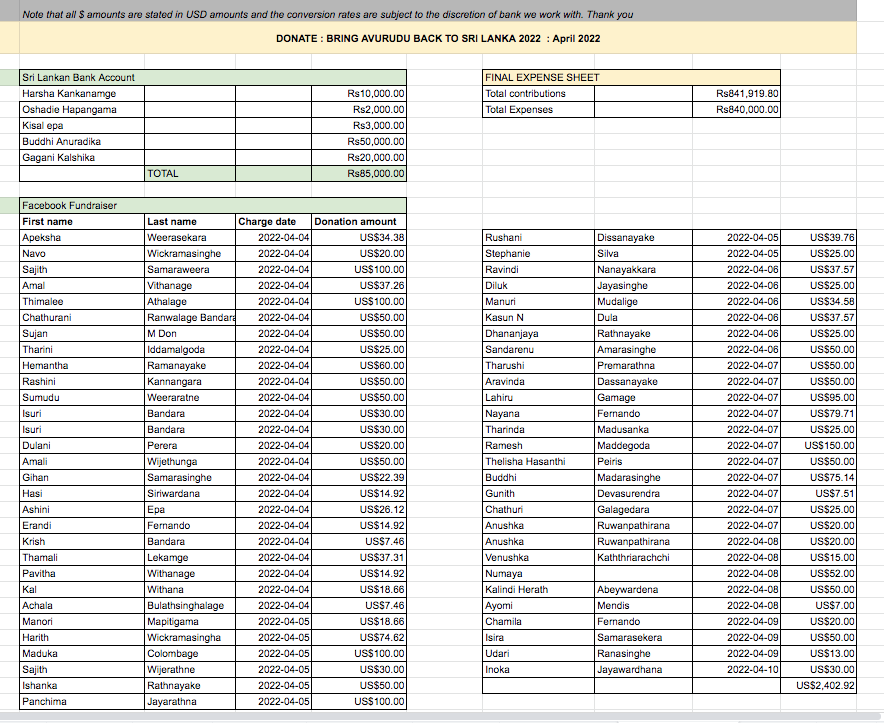Select the US$37.26 donation cell
Screen dimensions: 884x723
pyautogui.click(x=359, y=285)
